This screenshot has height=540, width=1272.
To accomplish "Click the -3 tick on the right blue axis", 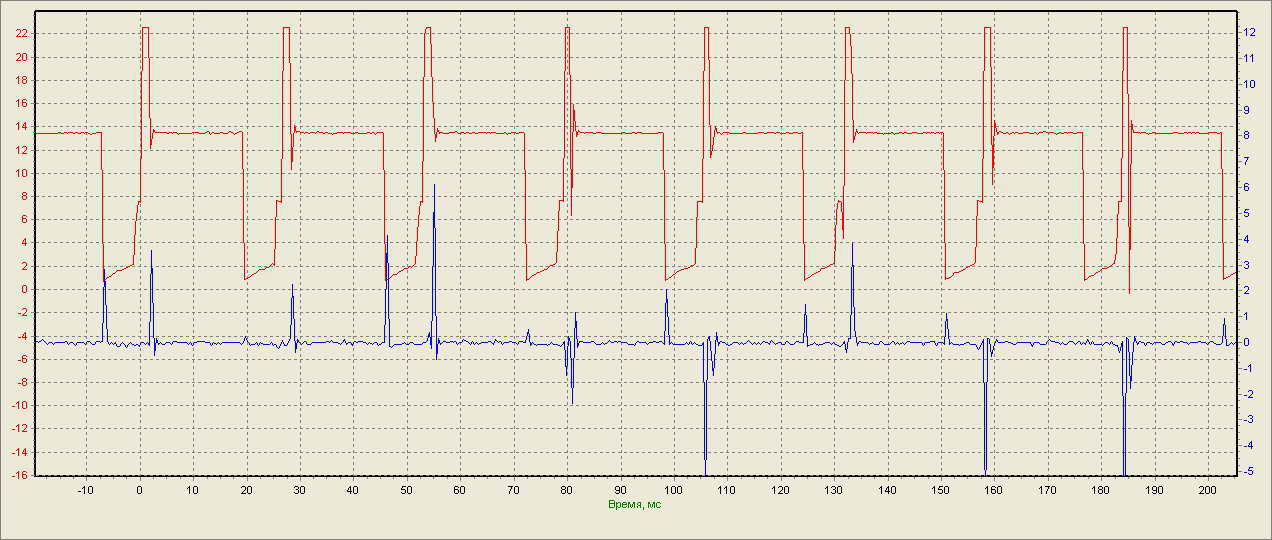I will 1248,419.
